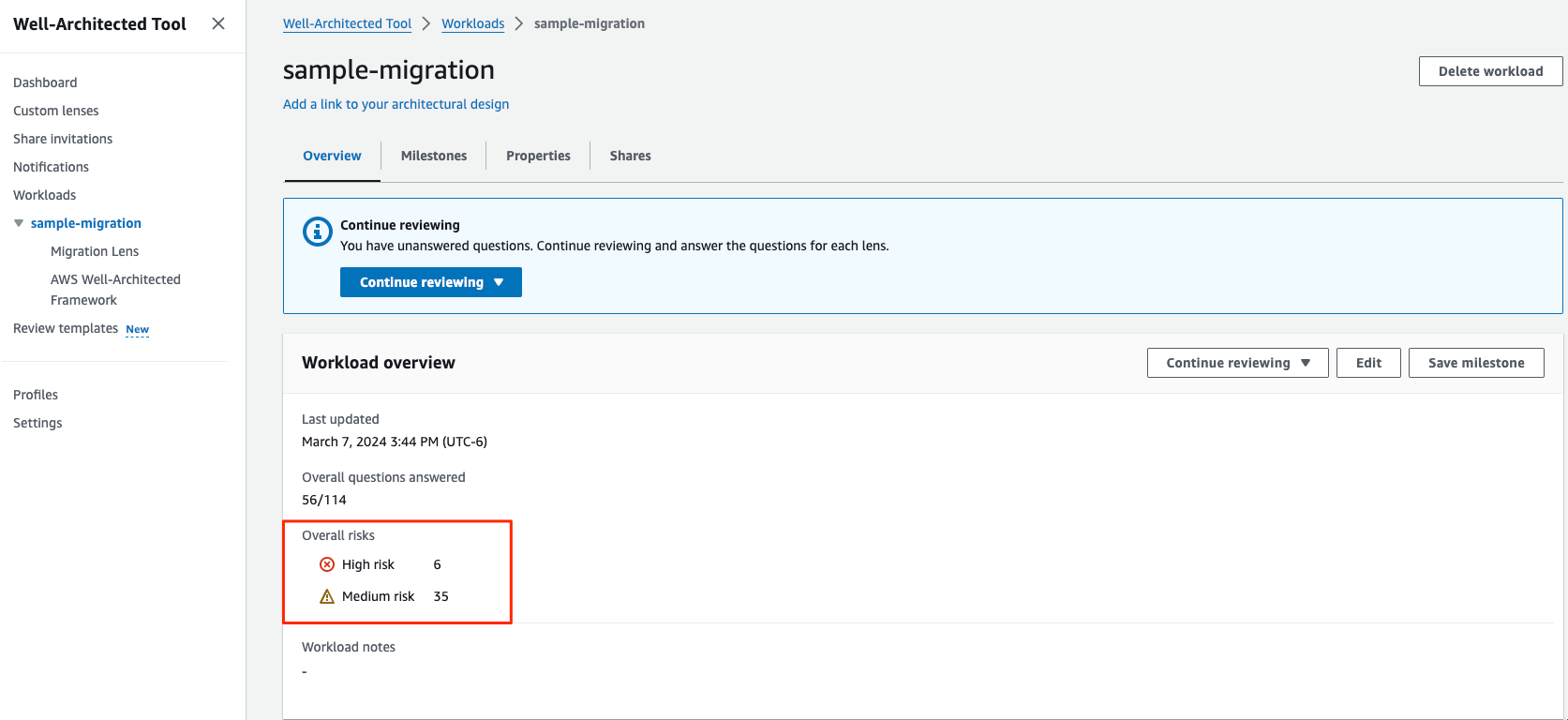Select sample-migration in the sidebar tree

[86, 223]
